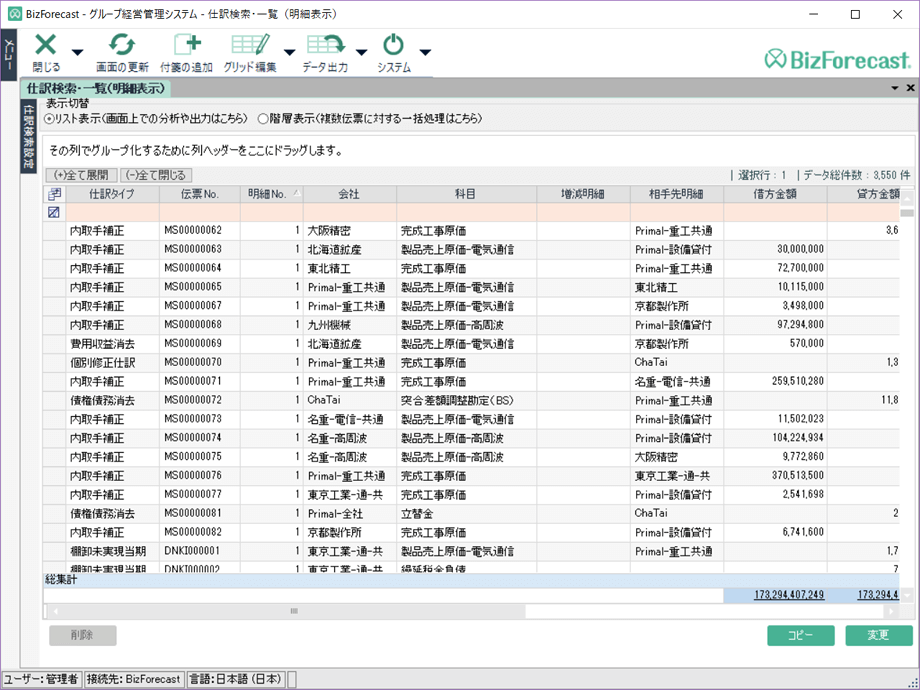Screen dimensions: 920x690
Task: Click the MS00000069 費用収益消去 cell
Action: tap(112, 344)
